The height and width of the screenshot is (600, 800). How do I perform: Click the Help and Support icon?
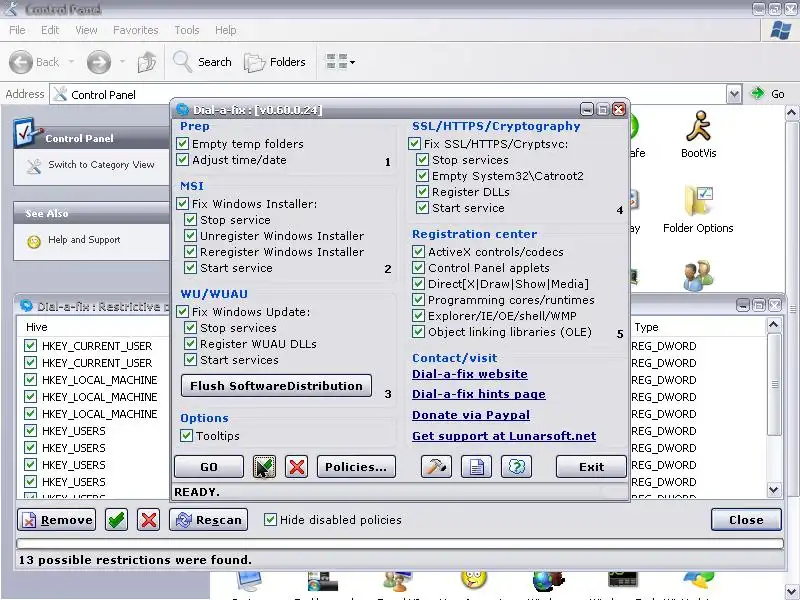click(x=34, y=241)
